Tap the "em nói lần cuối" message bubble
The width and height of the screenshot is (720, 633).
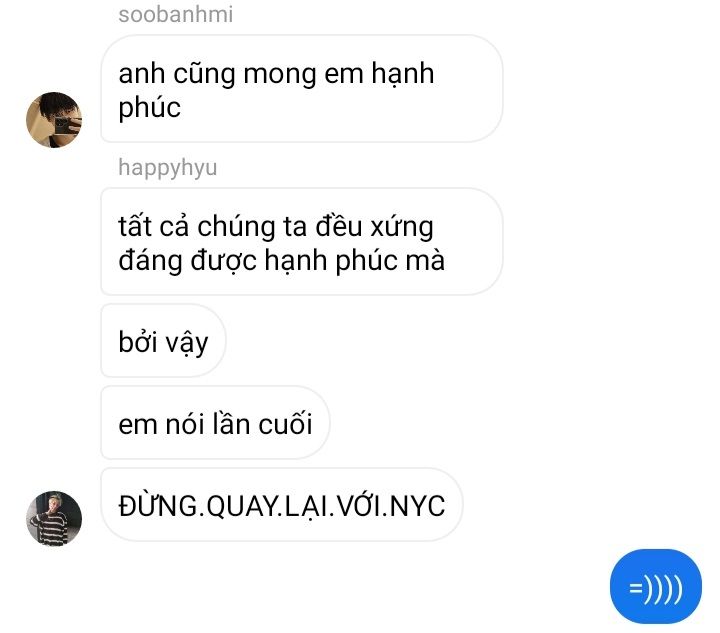[215, 423]
